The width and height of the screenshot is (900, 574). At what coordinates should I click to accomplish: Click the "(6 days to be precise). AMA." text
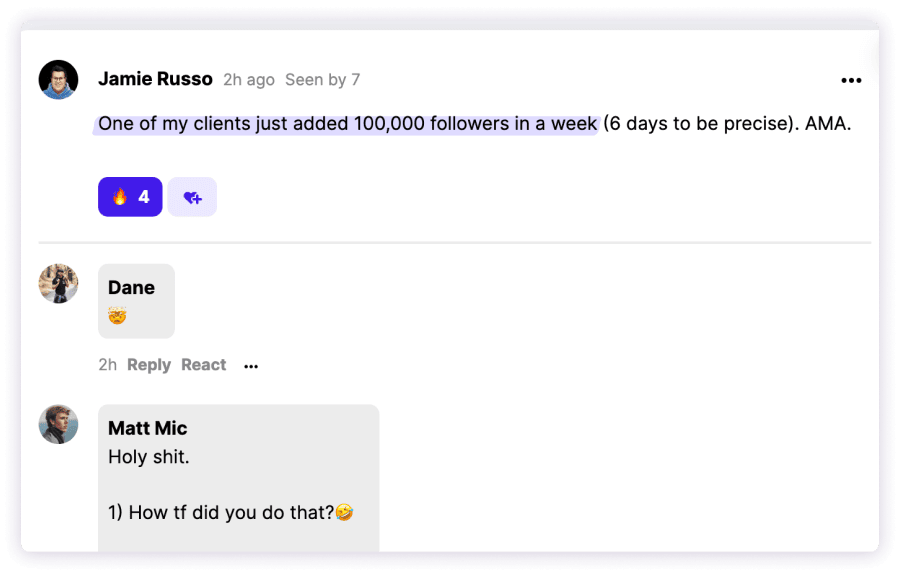click(727, 124)
